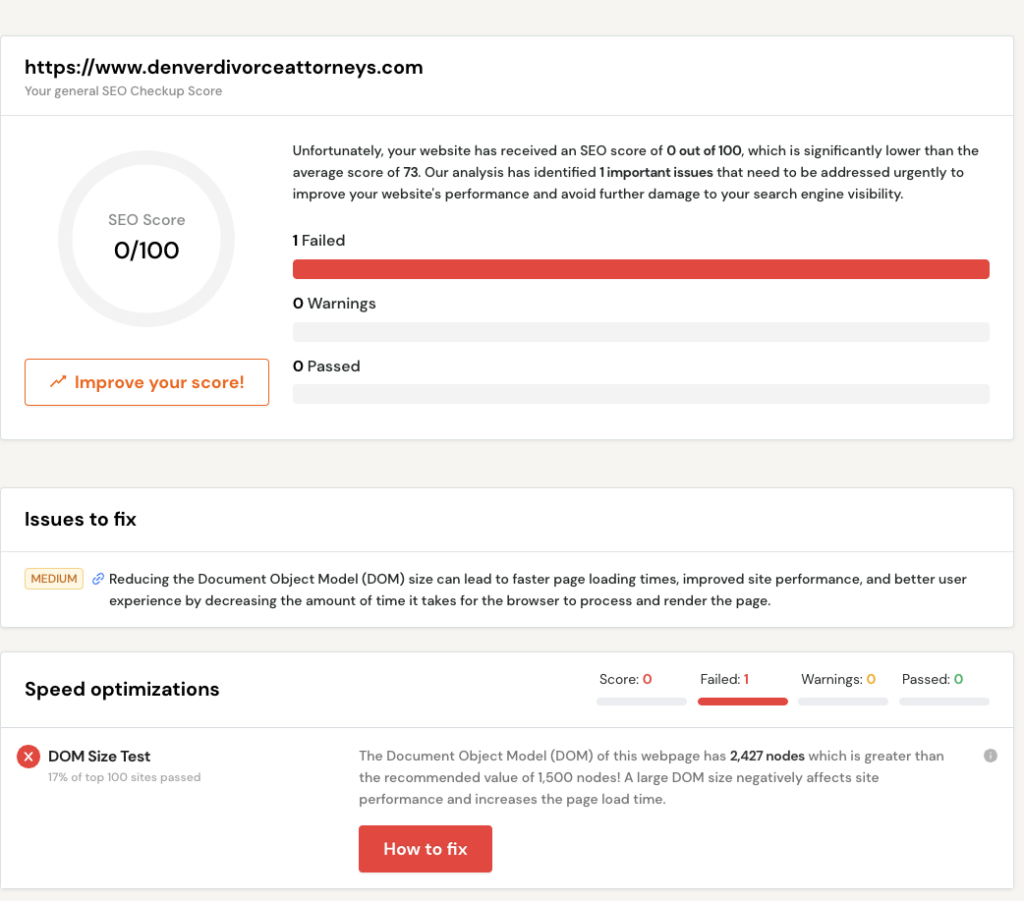Select the Warnings: 0 filter in Speed optimizations

(x=838, y=680)
